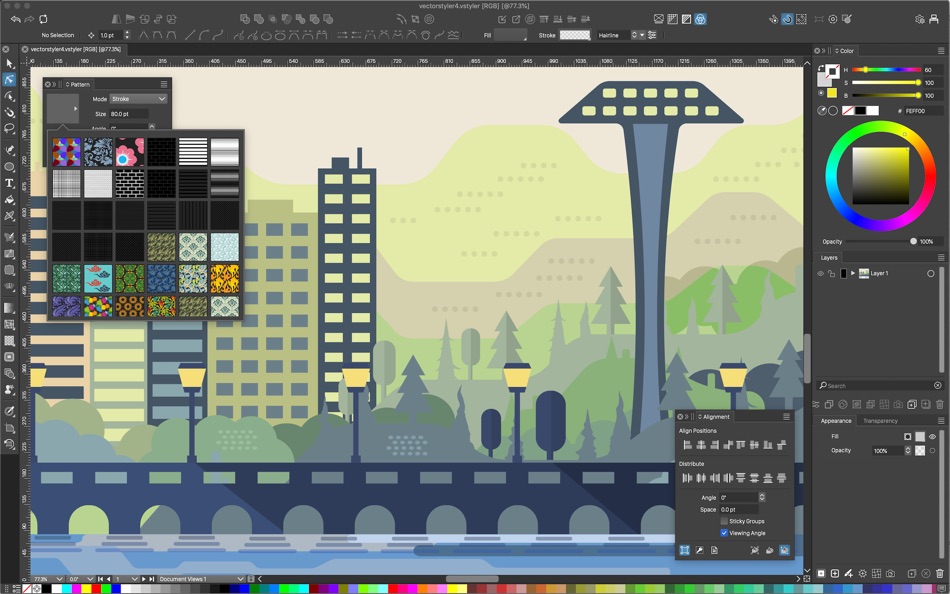The height and width of the screenshot is (594, 950).
Task: Select the arrow Selection tool
Action: pyautogui.click(x=10, y=64)
